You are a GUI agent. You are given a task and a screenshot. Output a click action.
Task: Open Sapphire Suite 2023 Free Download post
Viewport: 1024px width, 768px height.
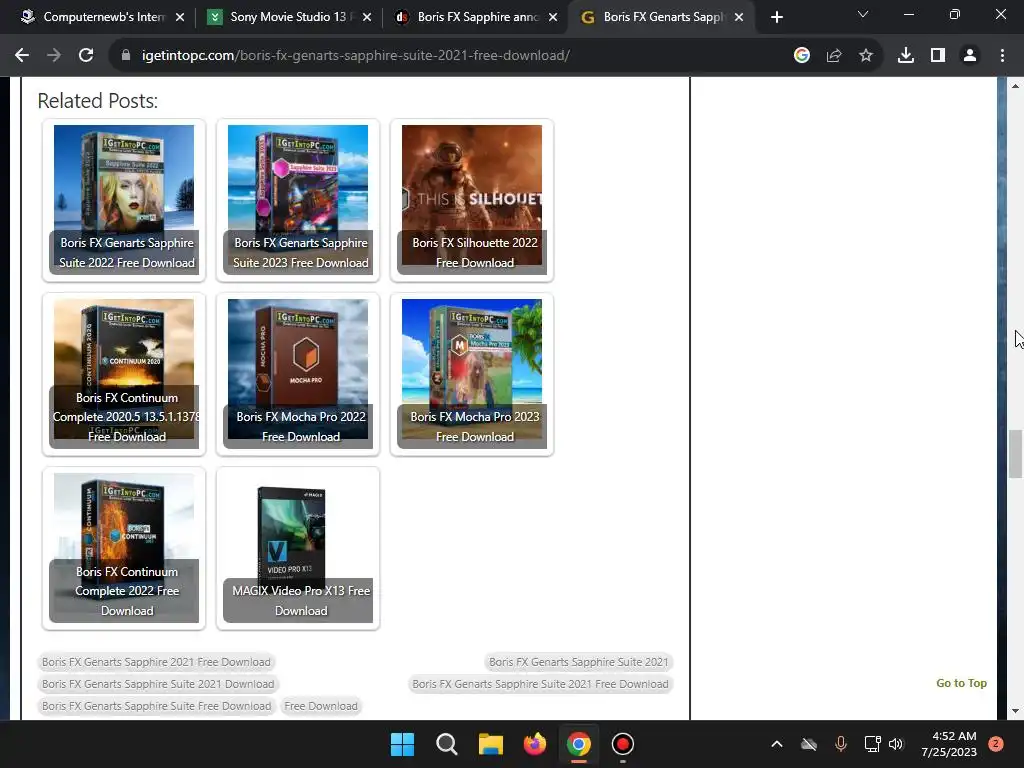[x=298, y=200]
